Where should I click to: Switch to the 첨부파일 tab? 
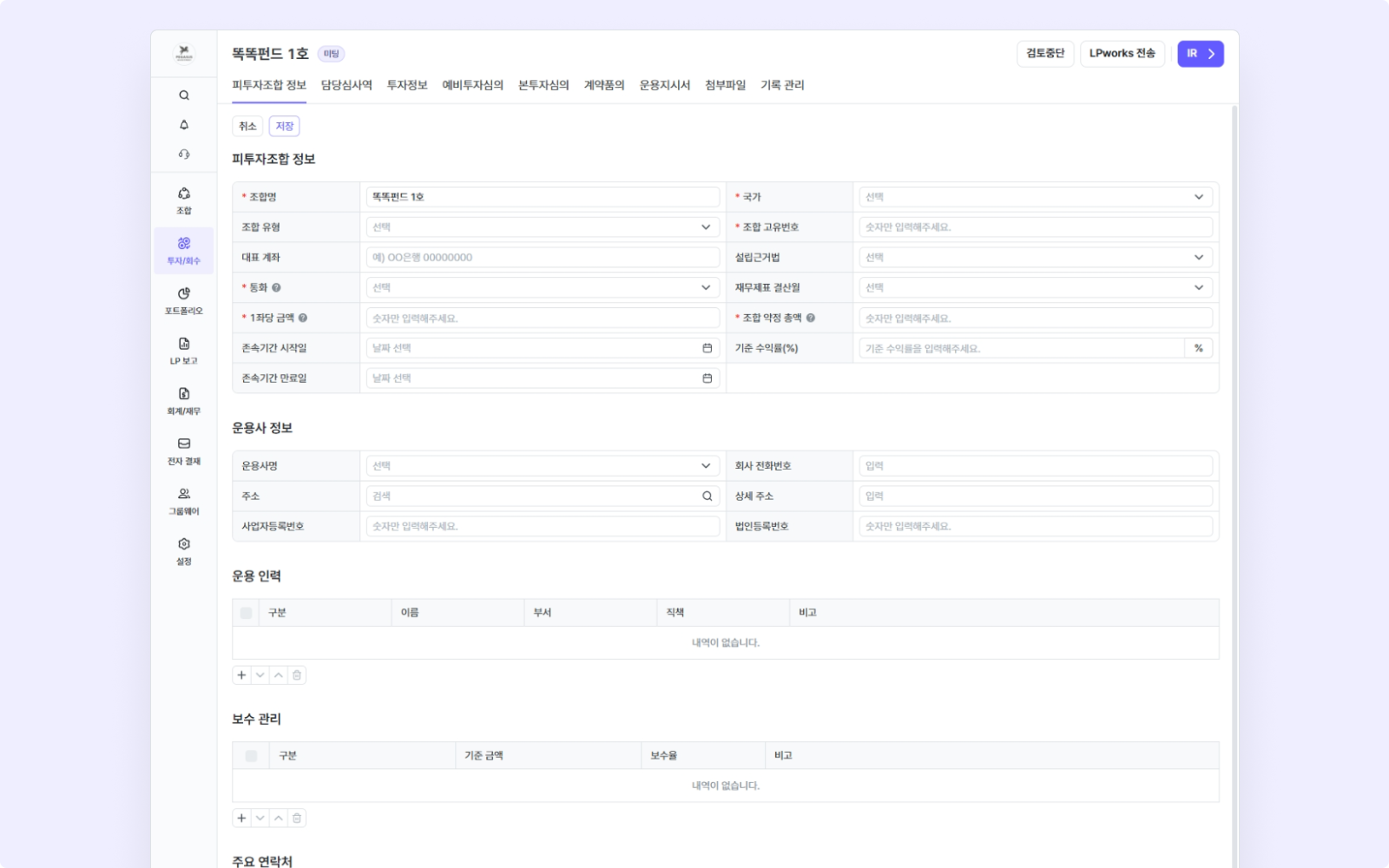pyautogui.click(x=725, y=85)
